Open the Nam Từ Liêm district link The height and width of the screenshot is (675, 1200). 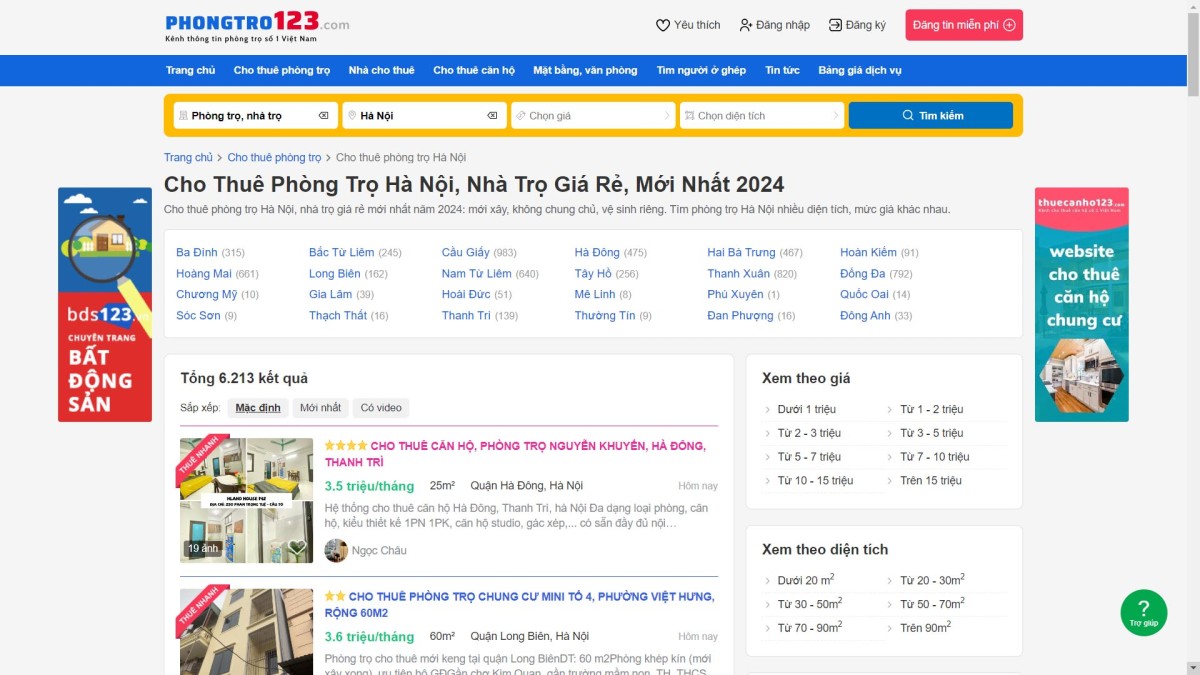(477, 274)
